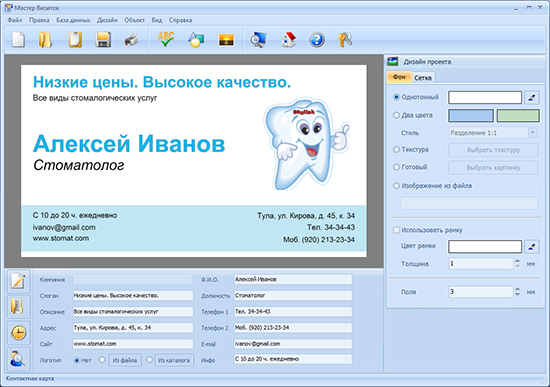Click the Выбрать текстуру button
550x387 pixels.
(x=493, y=150)
